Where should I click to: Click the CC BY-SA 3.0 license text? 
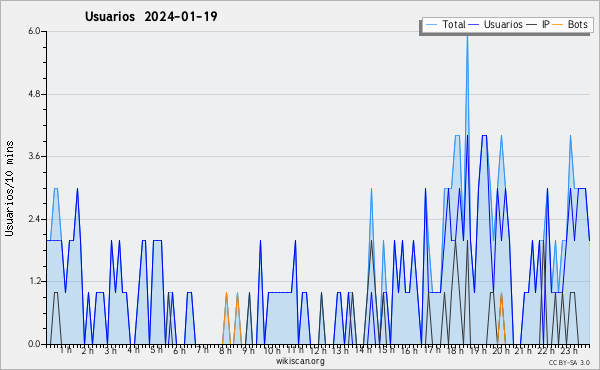click(x=569, y=363)
